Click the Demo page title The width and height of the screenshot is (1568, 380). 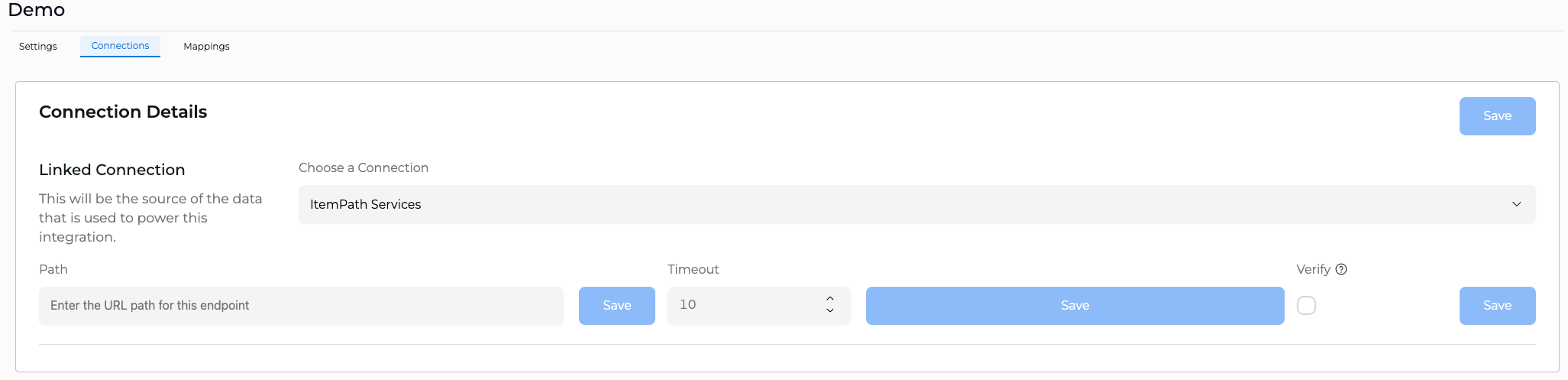(x=37, y=10)
